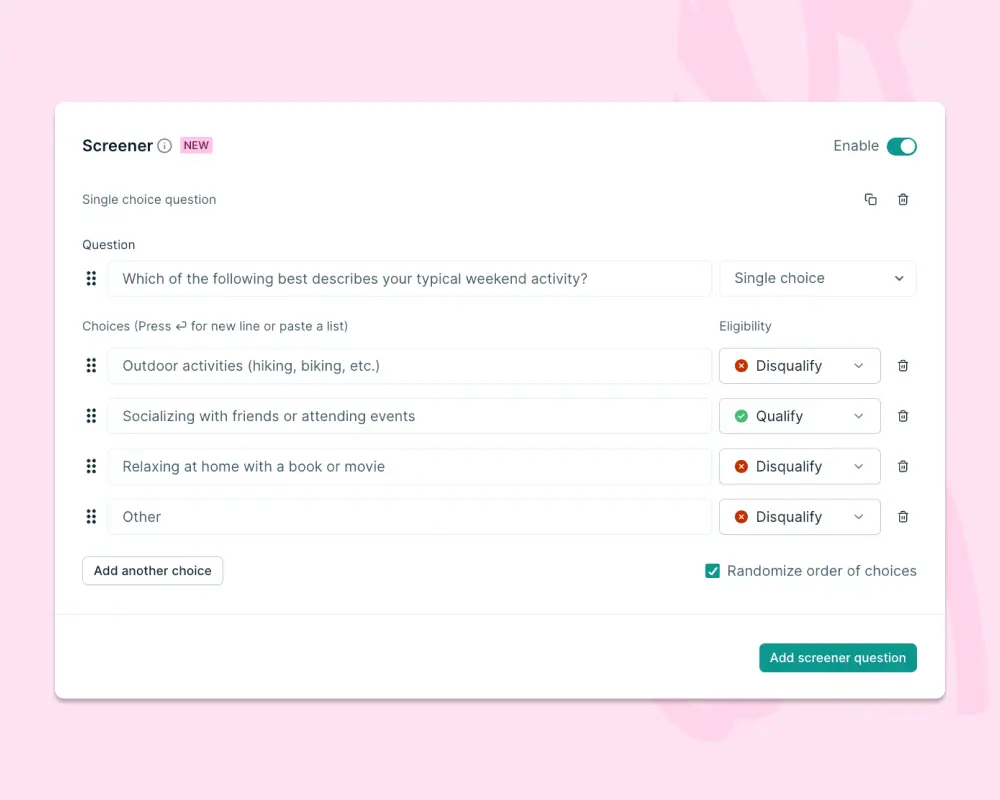The height and width of the screenshot is (800, 1000).
Task: Grab the drag handle beside the question field
Action: click(x=91, y=279)
